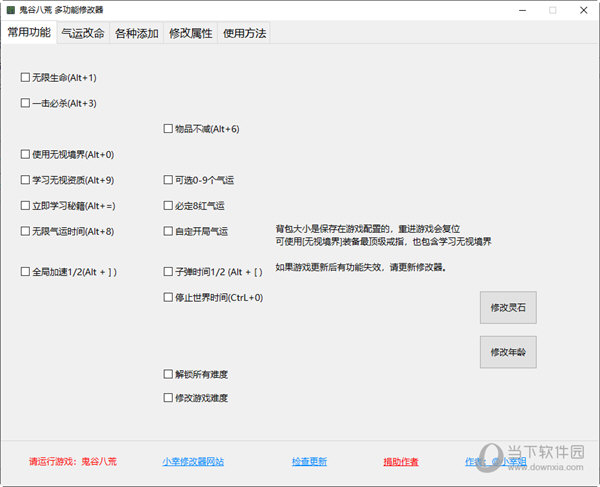Click the app icon in title bar
This screenshot has height=487, width=600.
pyautogui.click(x=10, y=9)
